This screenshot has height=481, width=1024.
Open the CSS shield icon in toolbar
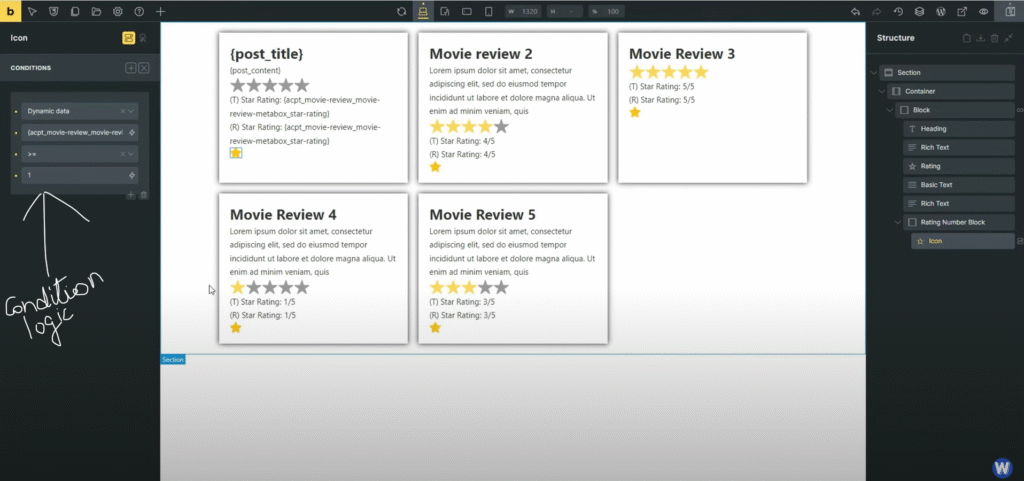click(x=54, y=11)
